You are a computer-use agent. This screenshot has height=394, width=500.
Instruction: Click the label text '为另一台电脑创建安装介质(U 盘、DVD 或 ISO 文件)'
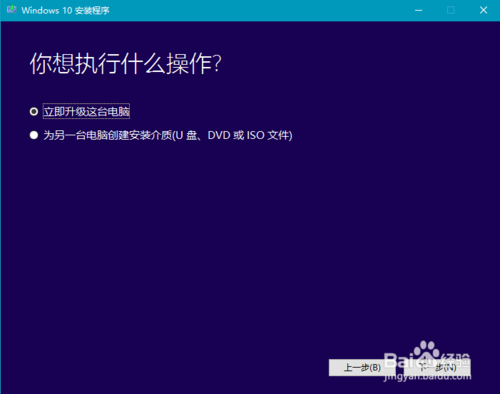[x=168, y=135]
